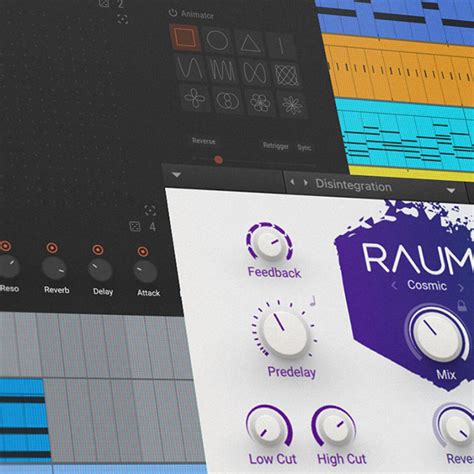Click the focus frame icon above 4
The image size is (474, 474).
[150, 210]
